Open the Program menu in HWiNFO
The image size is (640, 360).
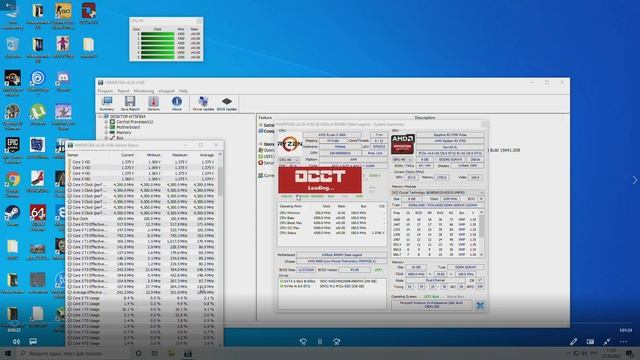105,91
